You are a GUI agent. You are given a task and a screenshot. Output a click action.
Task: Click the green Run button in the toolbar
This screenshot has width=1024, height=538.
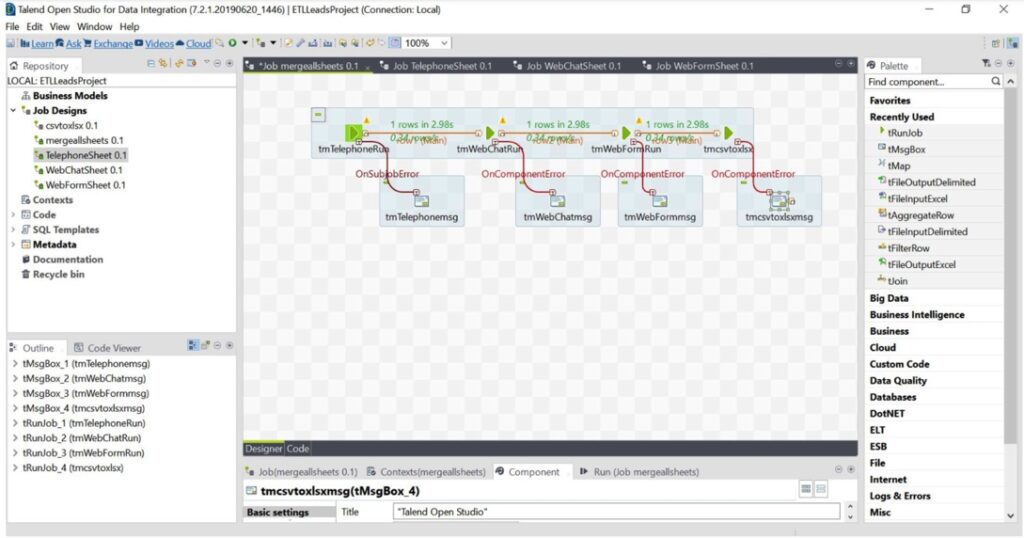232,43
